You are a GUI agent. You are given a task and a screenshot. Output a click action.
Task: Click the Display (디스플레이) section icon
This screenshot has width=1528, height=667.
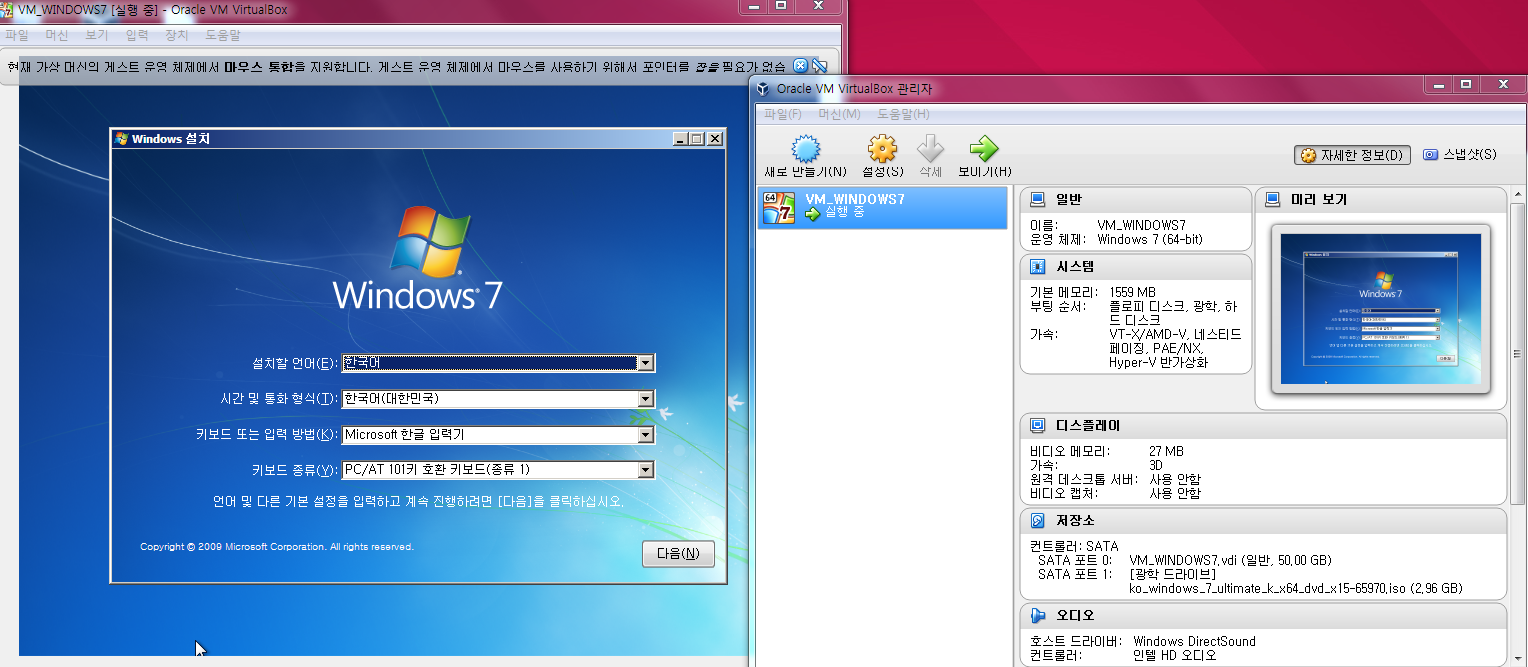[x=1038, y=426]
